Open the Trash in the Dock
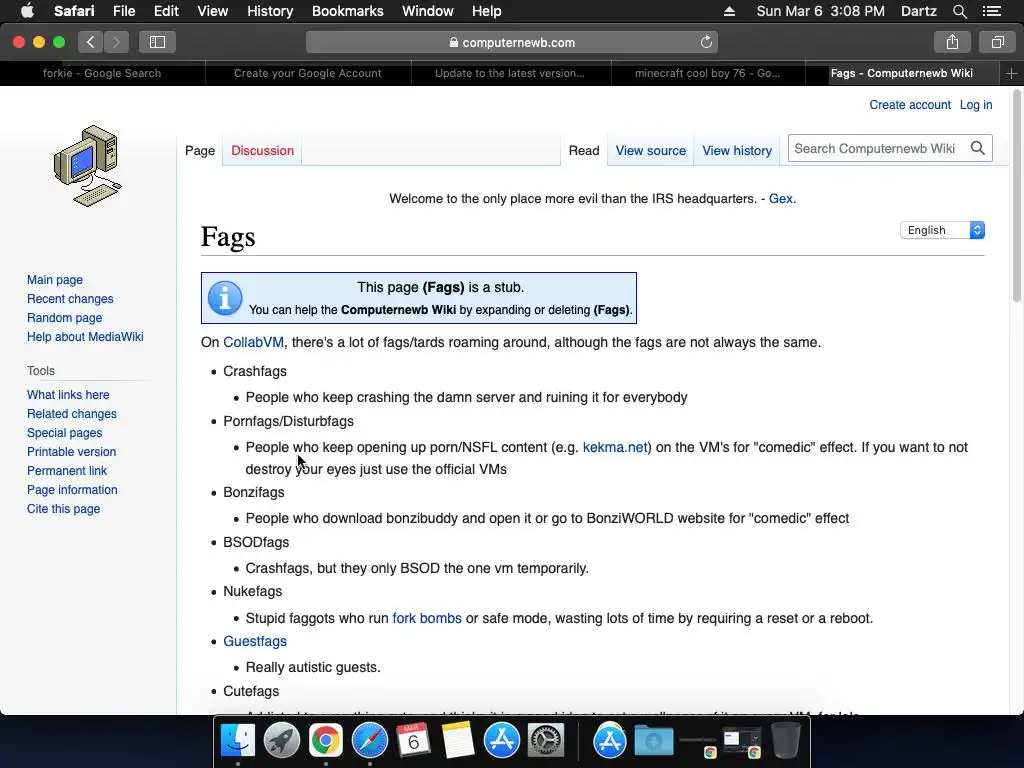 786,741
